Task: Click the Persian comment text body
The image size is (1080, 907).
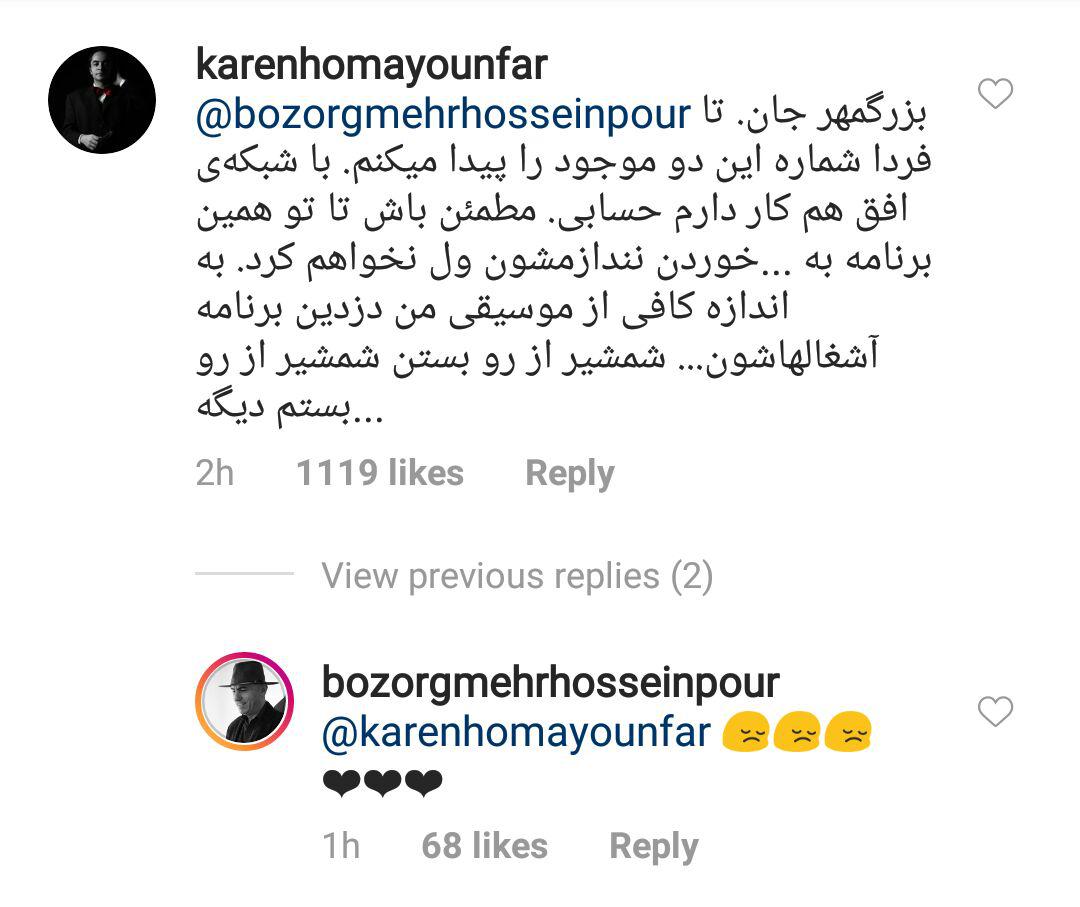Action: coord(563,262)
